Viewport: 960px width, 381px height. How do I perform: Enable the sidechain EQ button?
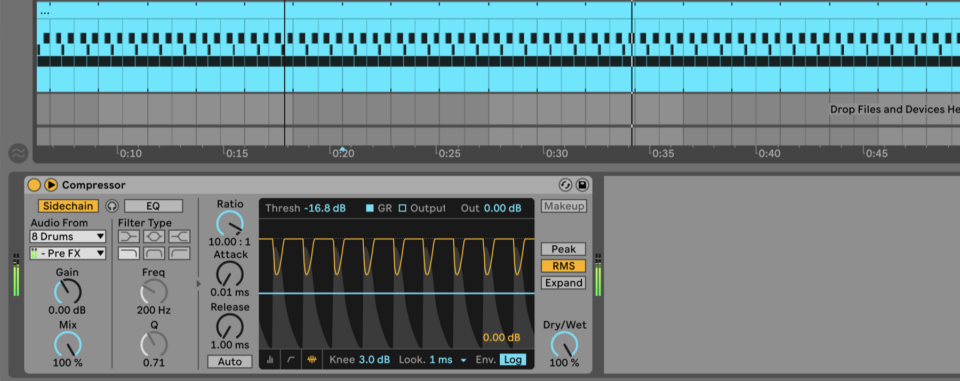(153, 206)
